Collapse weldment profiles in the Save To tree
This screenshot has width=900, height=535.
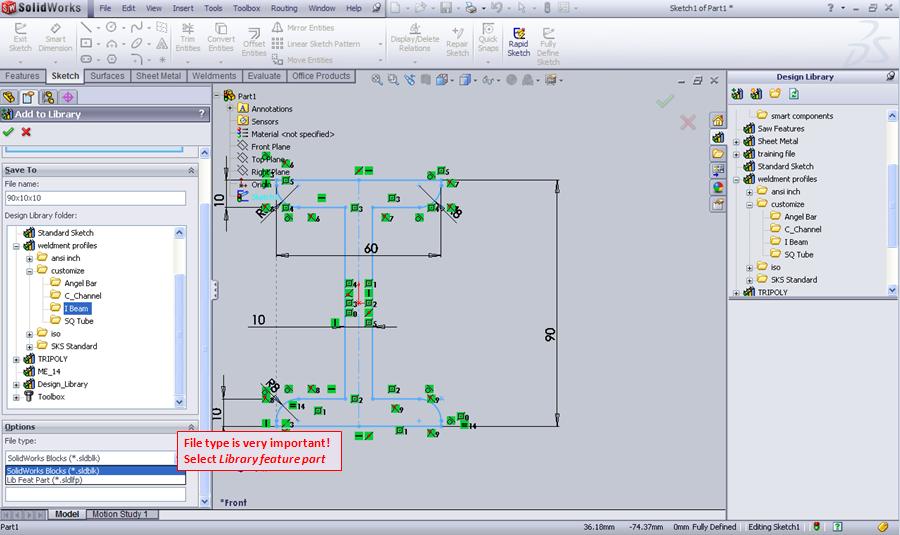point(16,246)
